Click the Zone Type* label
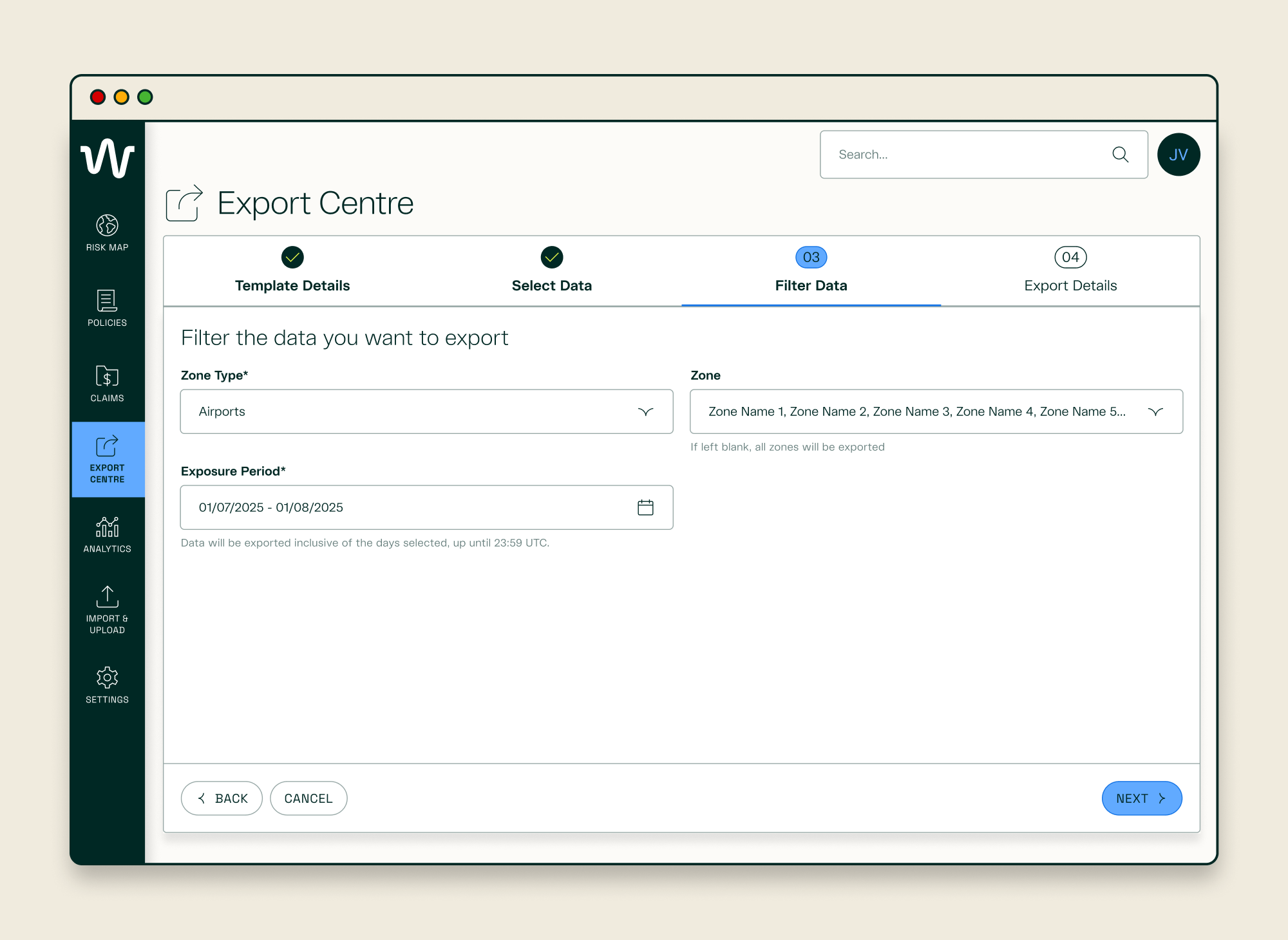 point(214,375)
